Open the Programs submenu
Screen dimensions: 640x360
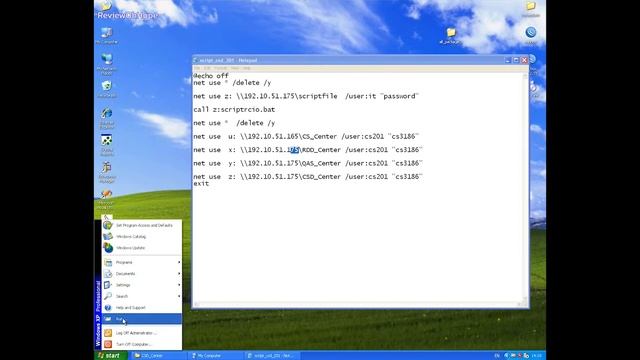[x=142, y=262]
